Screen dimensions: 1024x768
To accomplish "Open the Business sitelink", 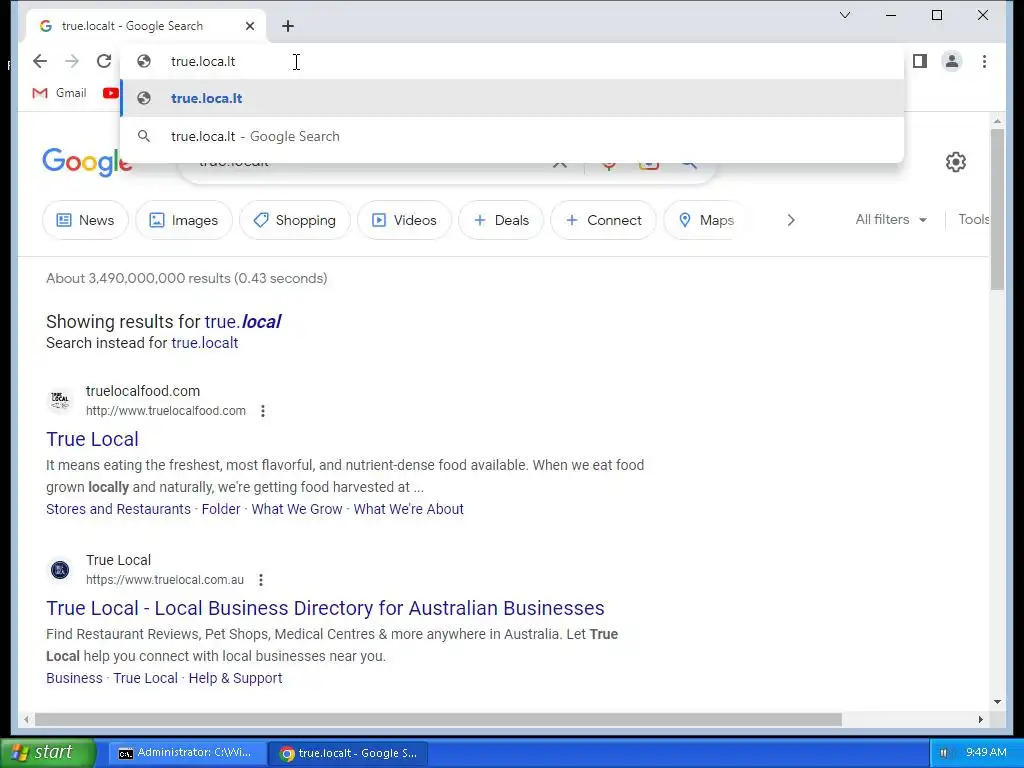I will pos(74,678).
